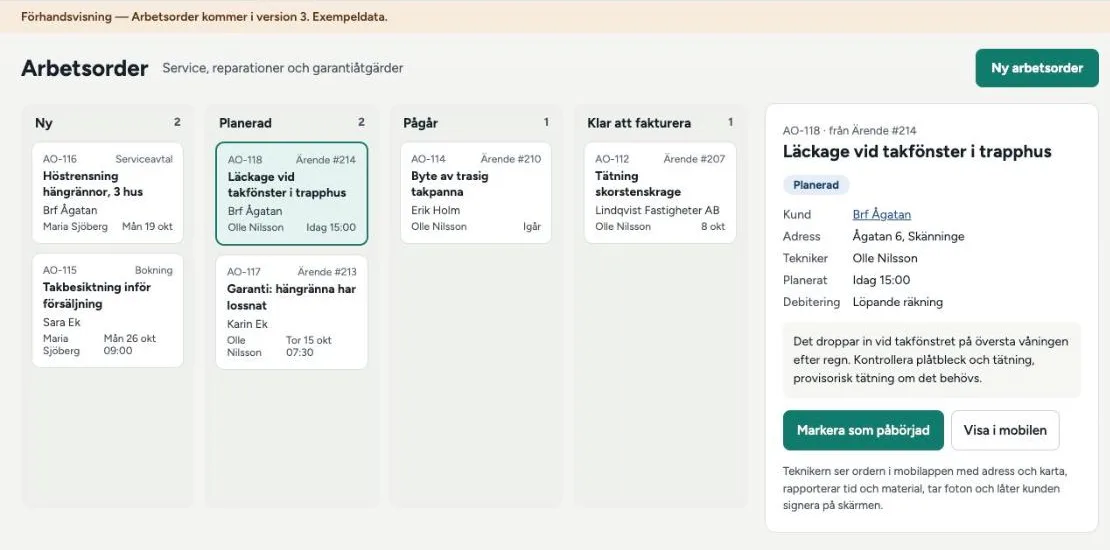Mark the order as started with Markera som påbörjad

coord(863,430)
